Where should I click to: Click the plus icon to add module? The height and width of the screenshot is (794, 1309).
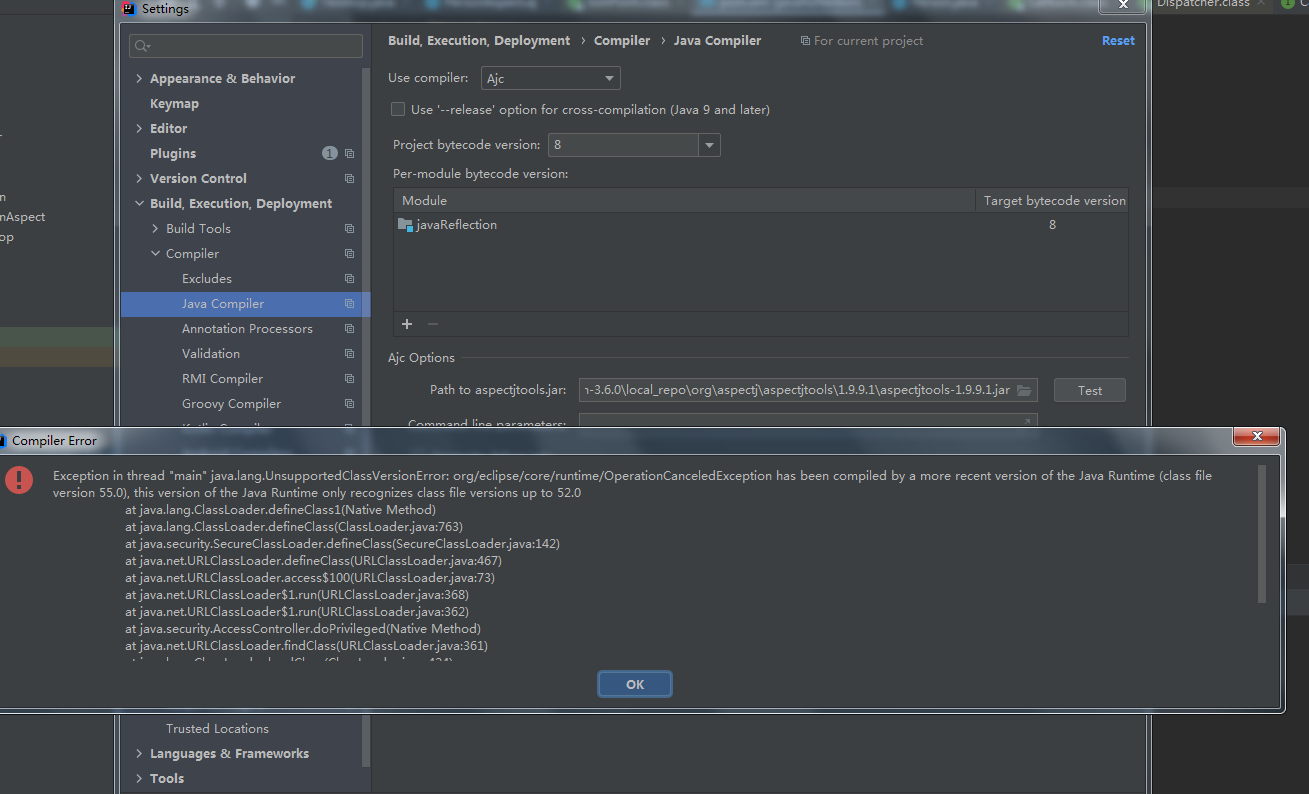[407, 324]
